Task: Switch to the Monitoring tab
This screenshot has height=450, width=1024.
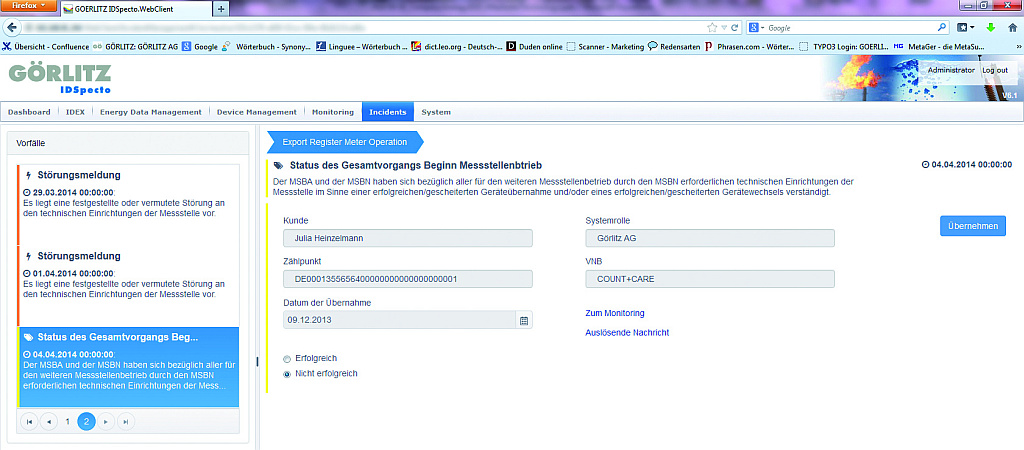Action: click(x=332, y=112)
